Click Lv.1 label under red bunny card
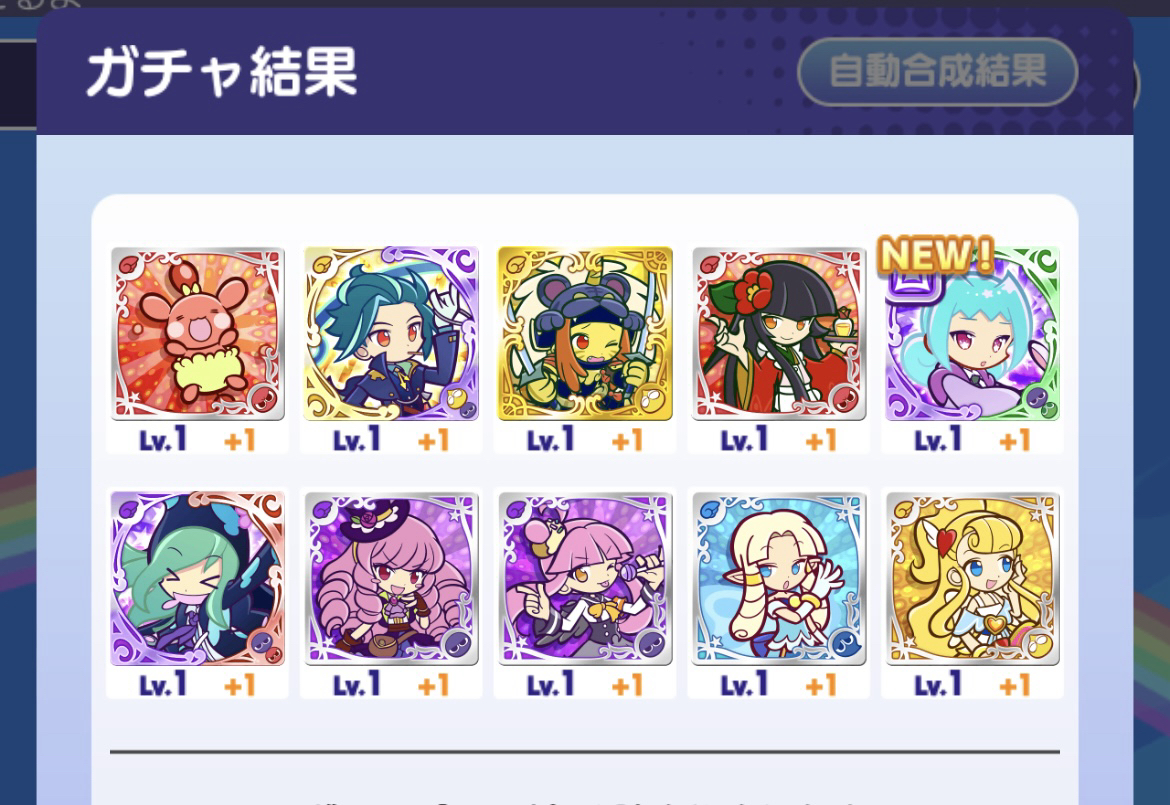 (163, 439)
